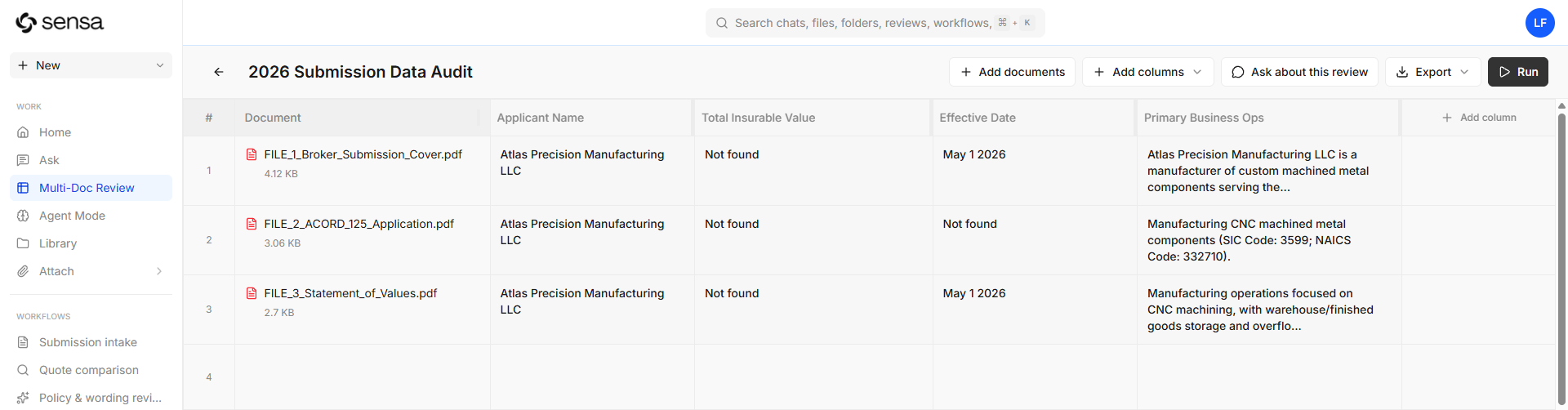1568x410 pixels.
Task: Select the Document column header
Action: (362, 118)
